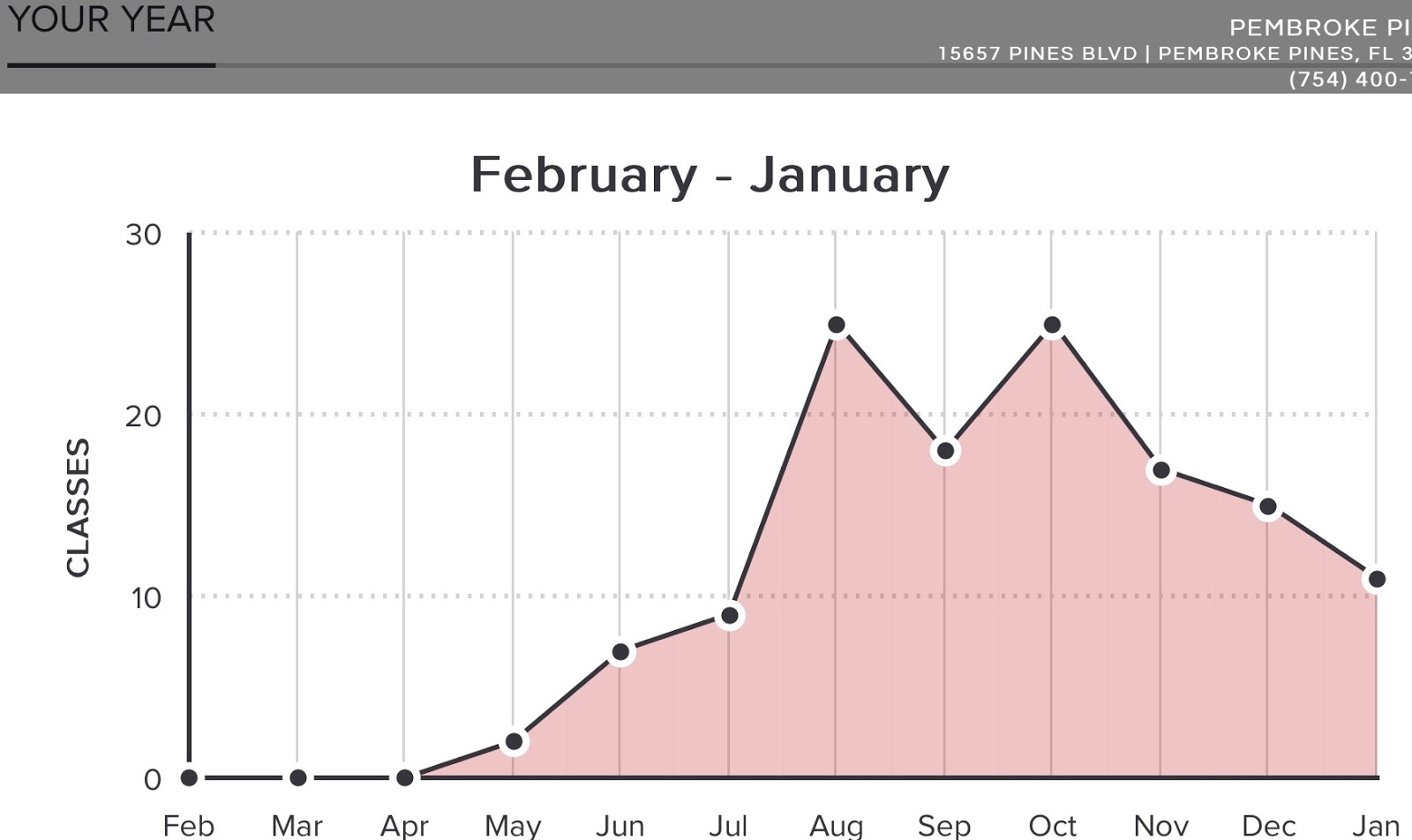
Task: Select the YOUR YEAR tab
Action: tap(111, 20)
